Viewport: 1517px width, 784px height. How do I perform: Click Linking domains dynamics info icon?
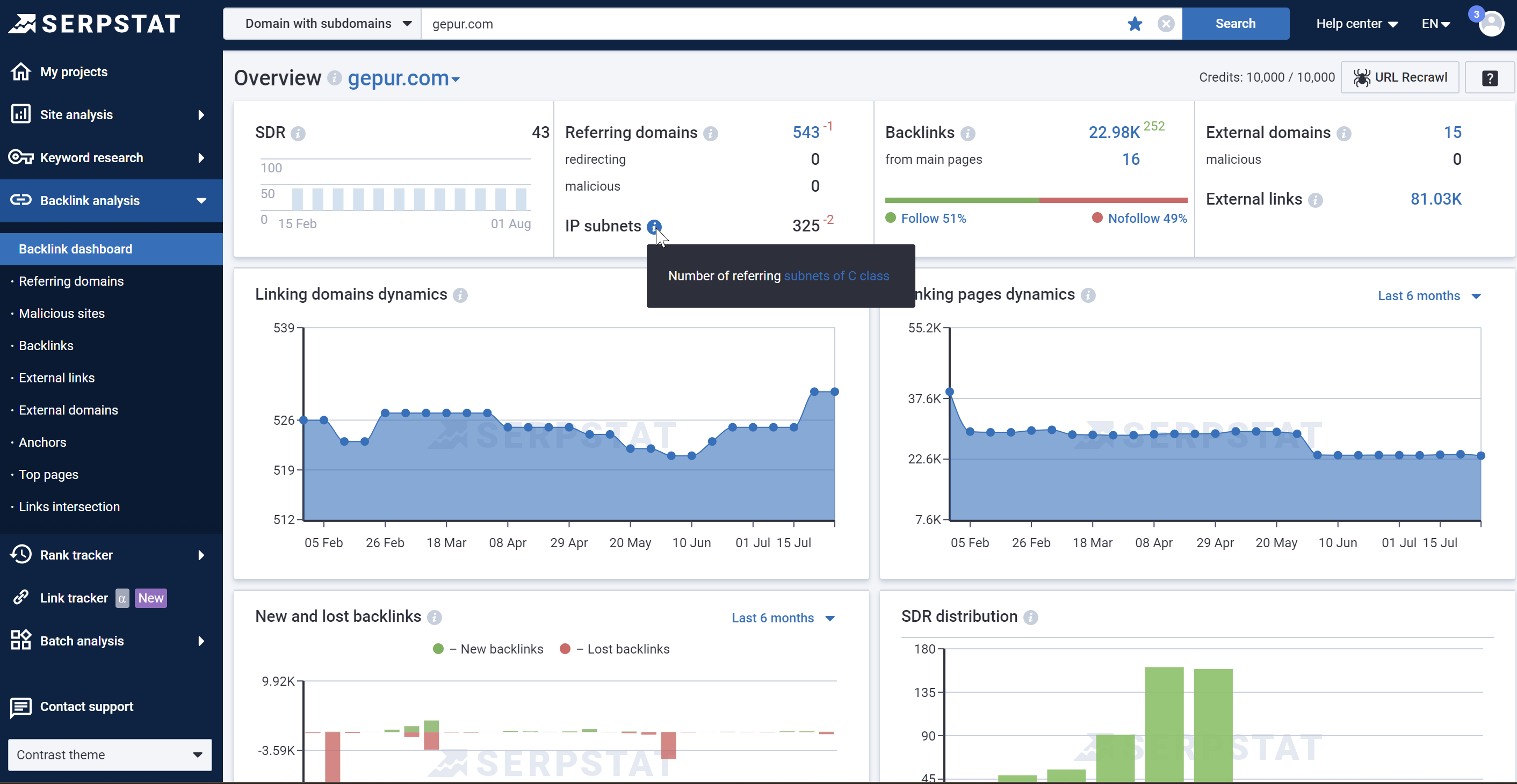coord(460,295)
